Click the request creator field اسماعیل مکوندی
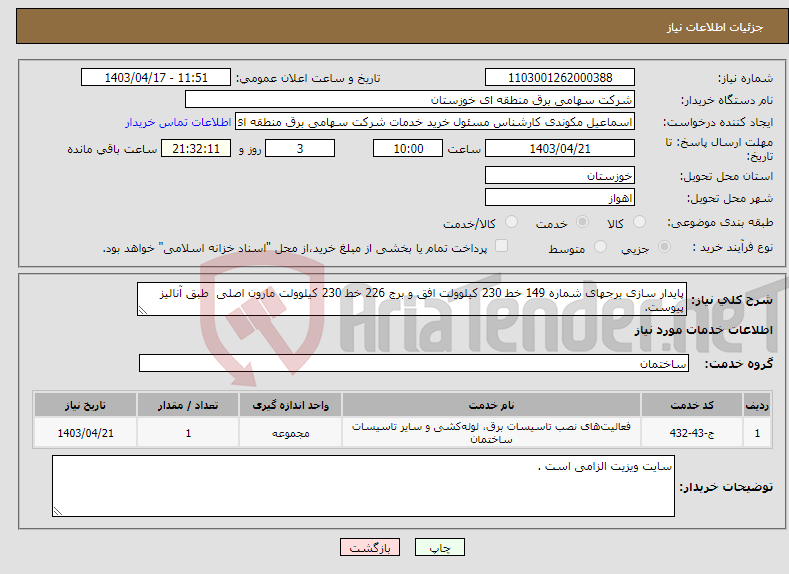789x574 pixels. (435, 122)
